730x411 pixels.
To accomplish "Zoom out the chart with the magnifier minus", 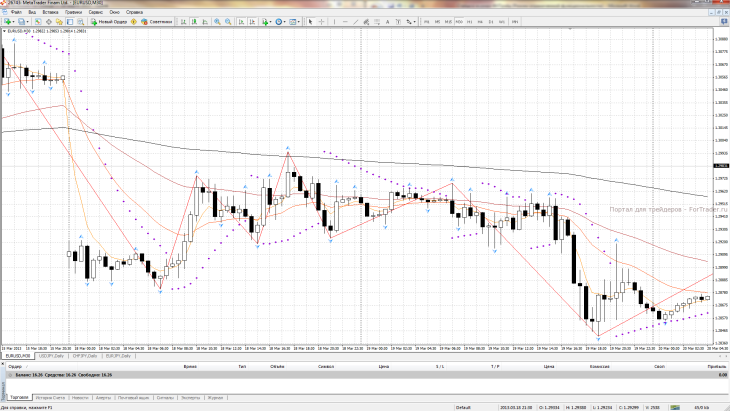I will click(228, 21).
